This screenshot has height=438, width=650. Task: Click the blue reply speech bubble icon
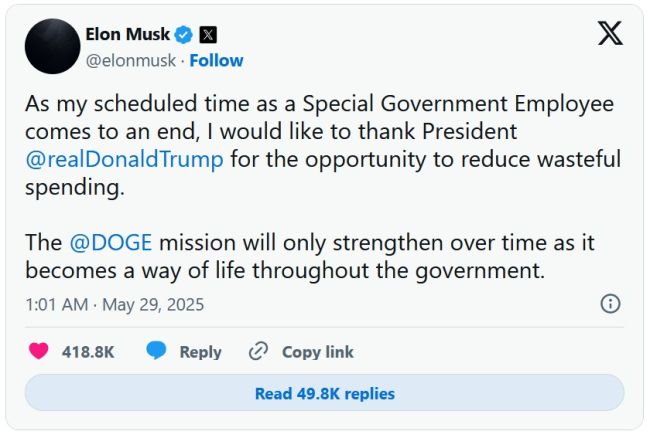[156, 351]
